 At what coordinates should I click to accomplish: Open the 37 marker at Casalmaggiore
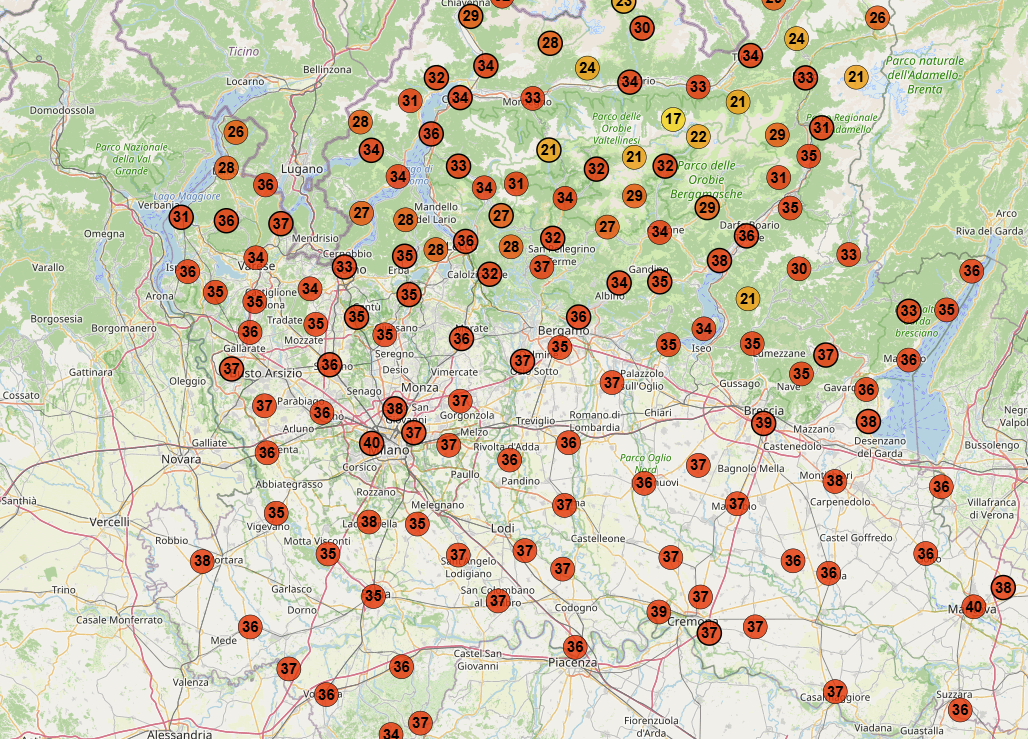835,692
